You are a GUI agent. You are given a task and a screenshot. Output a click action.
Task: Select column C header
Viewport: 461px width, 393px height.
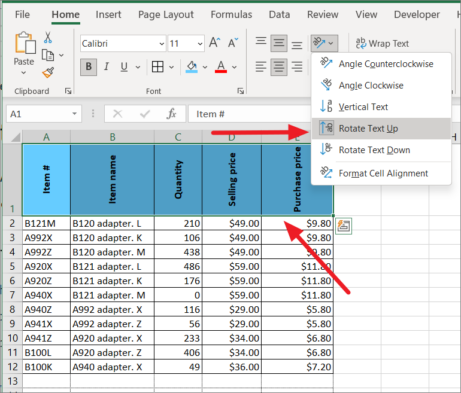tap(178, 137)
